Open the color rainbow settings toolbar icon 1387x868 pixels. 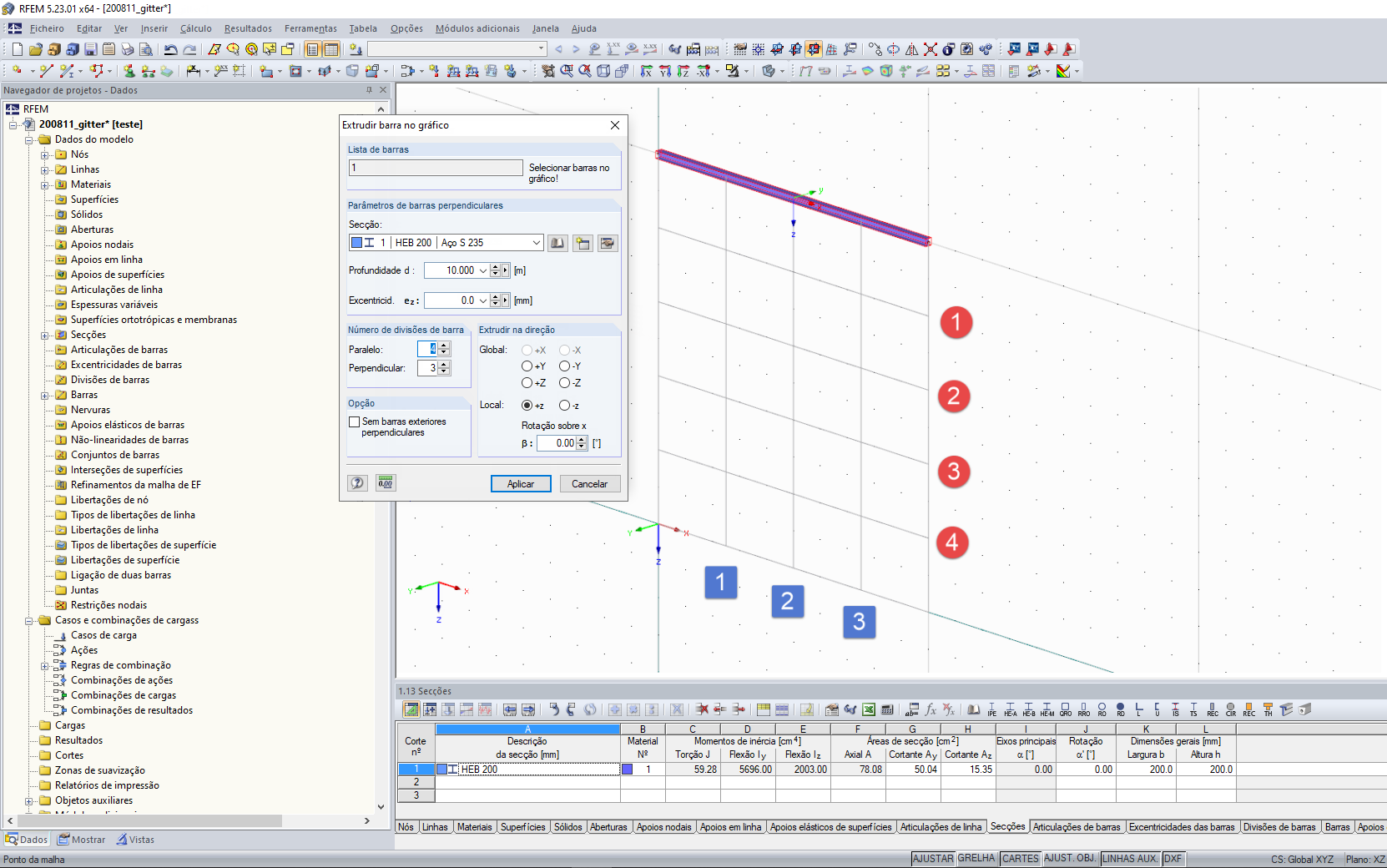tap(1063, 71)
